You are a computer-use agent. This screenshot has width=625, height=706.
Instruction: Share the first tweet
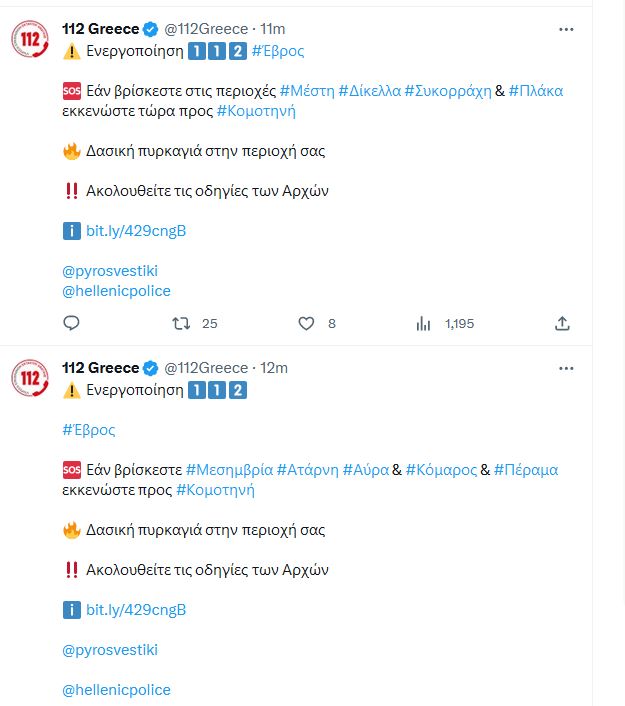[x=562, y=323]
